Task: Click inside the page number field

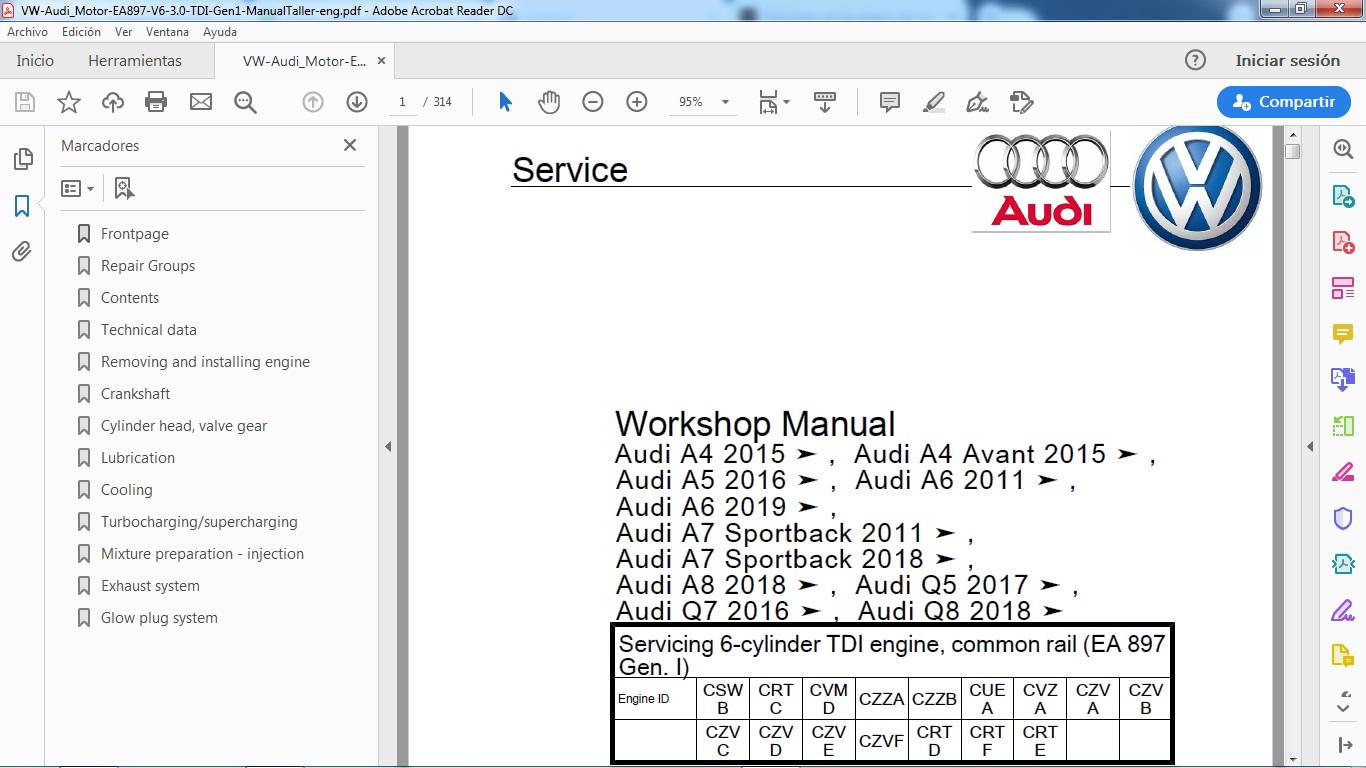Action: pyautogui.click(x=401, y=101)
